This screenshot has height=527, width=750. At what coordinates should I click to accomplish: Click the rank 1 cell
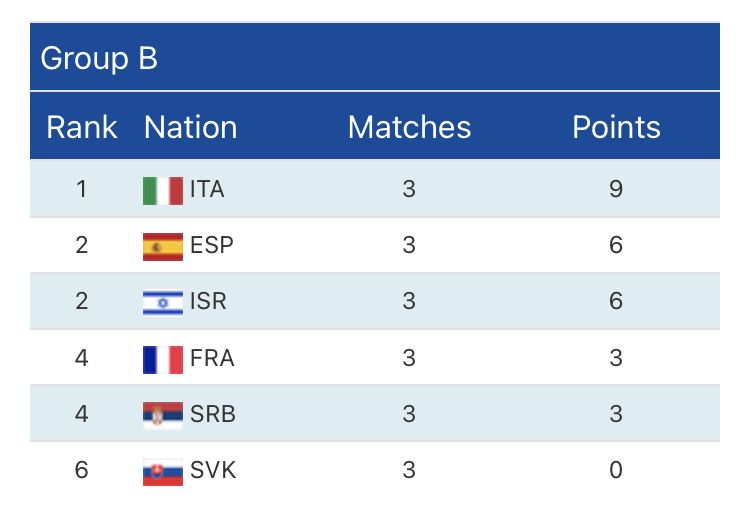[82, 189]
